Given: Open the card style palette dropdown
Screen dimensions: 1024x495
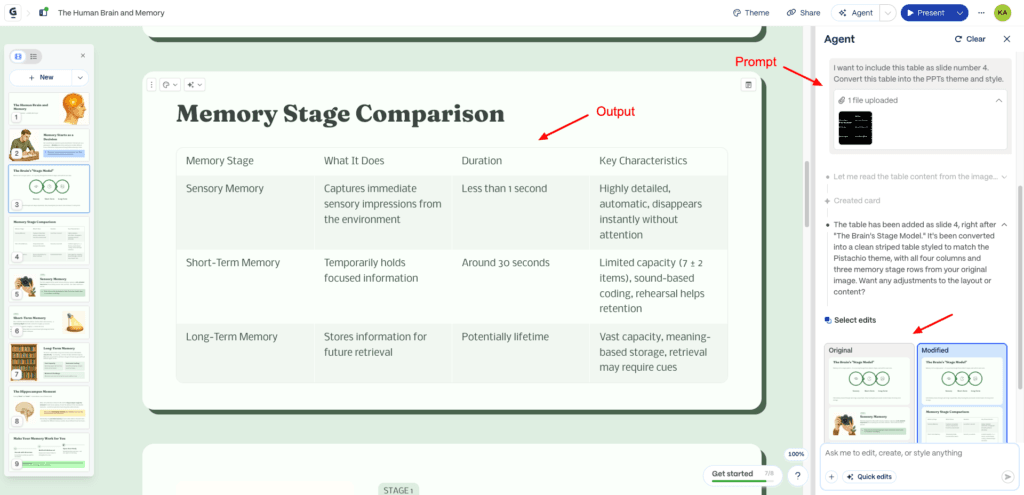Looking at the screenshot, I should (x=170, y=84).
